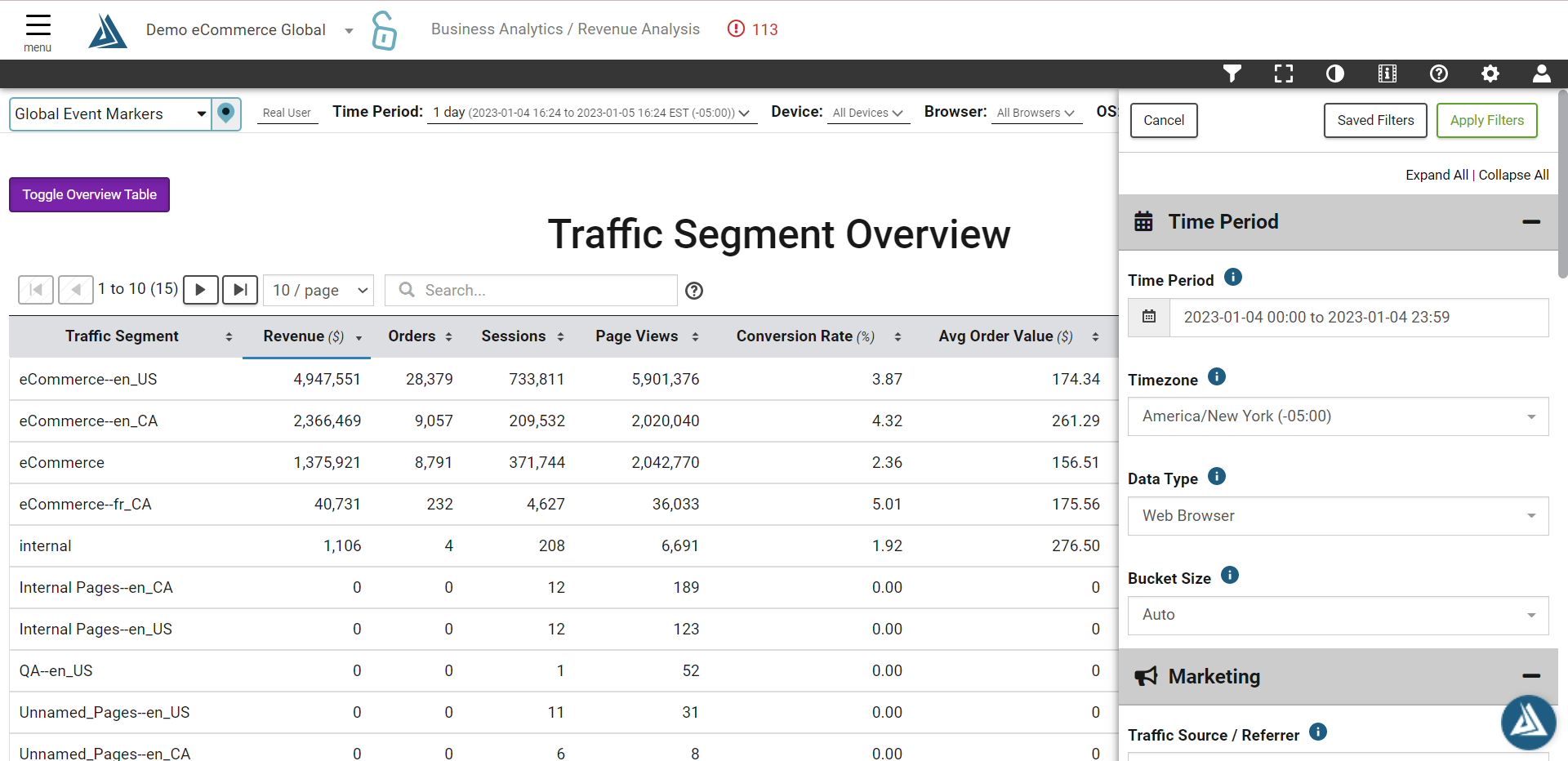Click the Collapse All link

(1513, 175)
